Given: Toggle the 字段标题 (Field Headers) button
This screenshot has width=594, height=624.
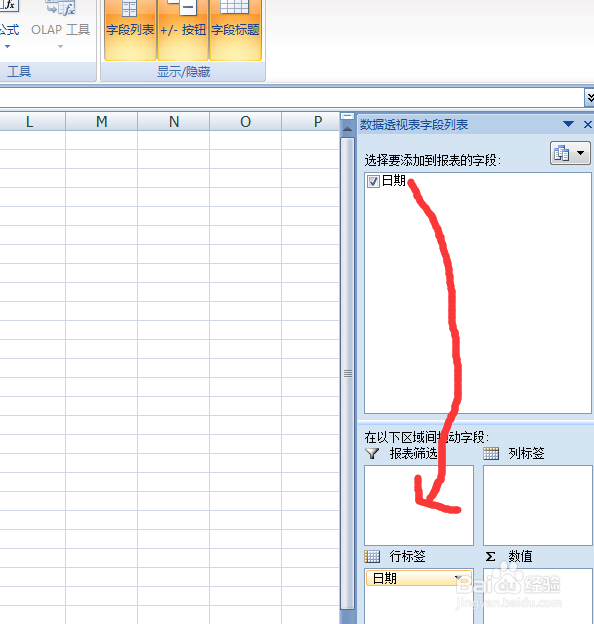Looking at the screenshot, I should (235, 29).
